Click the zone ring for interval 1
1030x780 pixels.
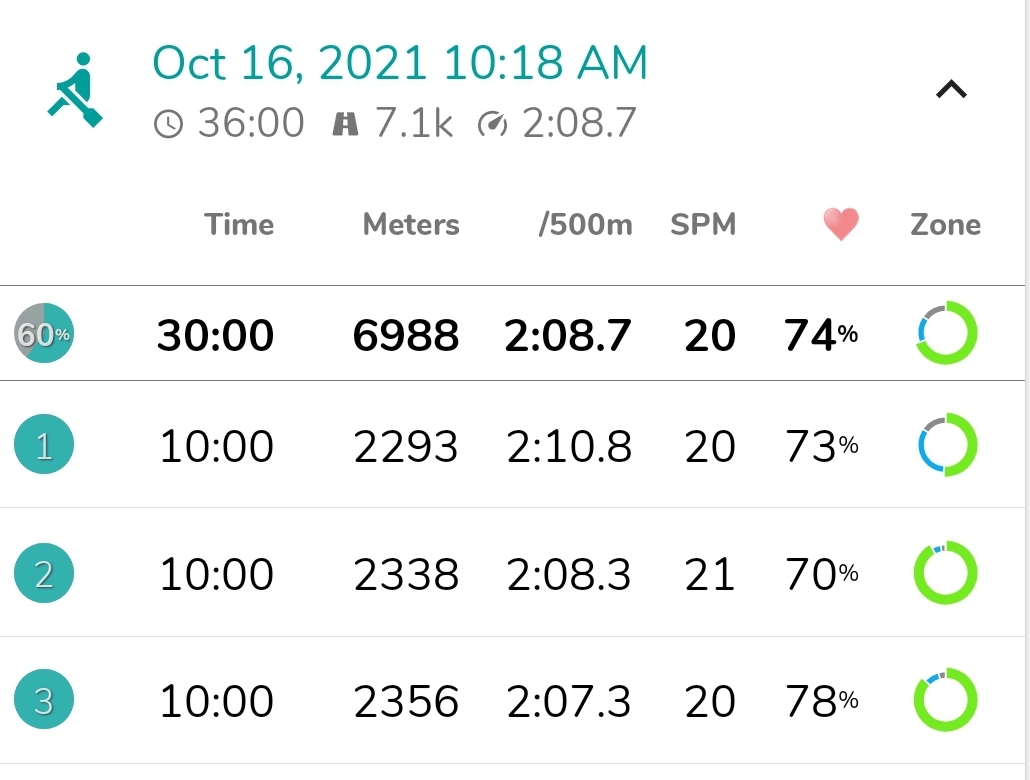[947, 444]
